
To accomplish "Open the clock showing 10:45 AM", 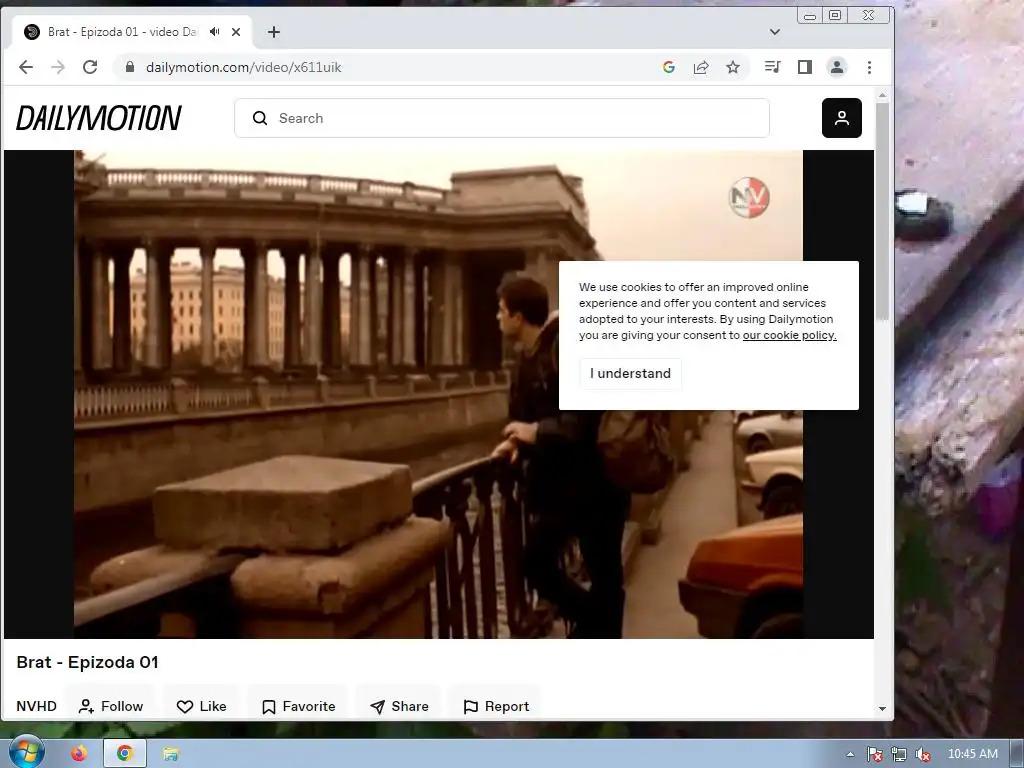I will click(x=972, y=754).
